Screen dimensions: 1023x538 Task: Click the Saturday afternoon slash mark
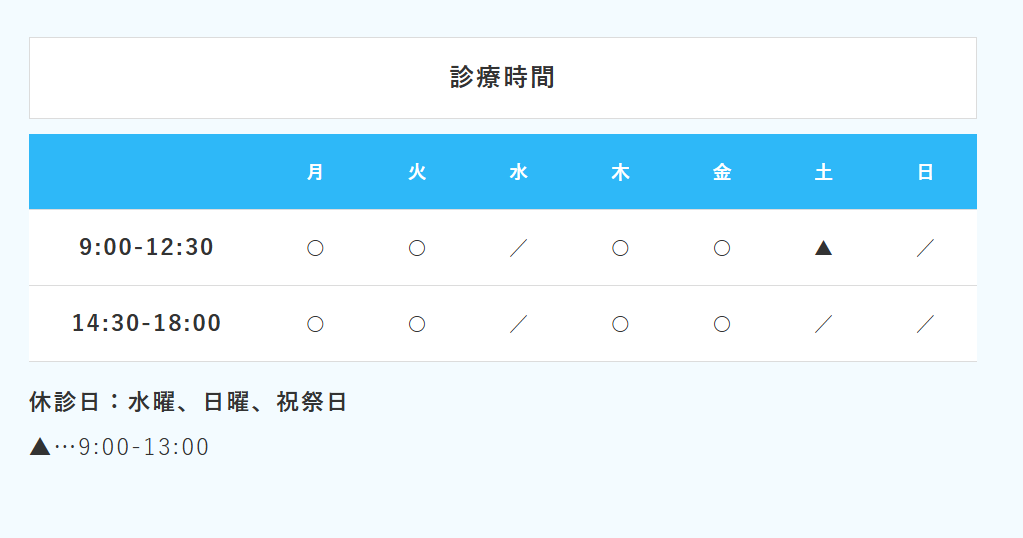click(823, 324)
